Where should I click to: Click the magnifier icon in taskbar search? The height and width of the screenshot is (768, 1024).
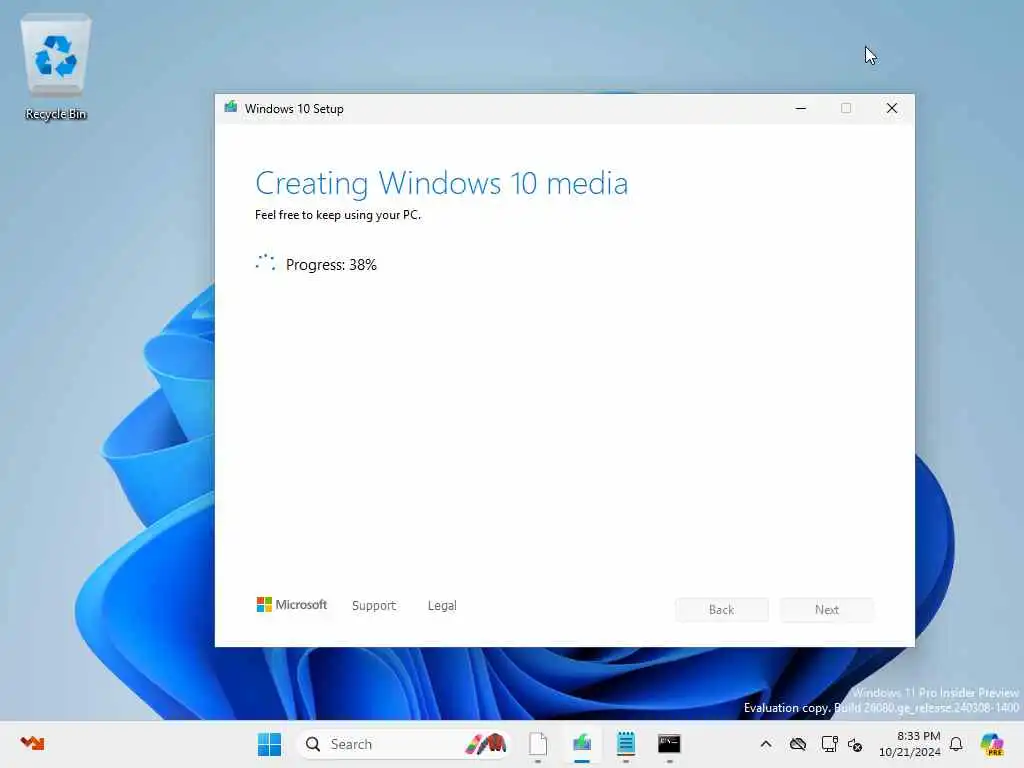[313, 744]
